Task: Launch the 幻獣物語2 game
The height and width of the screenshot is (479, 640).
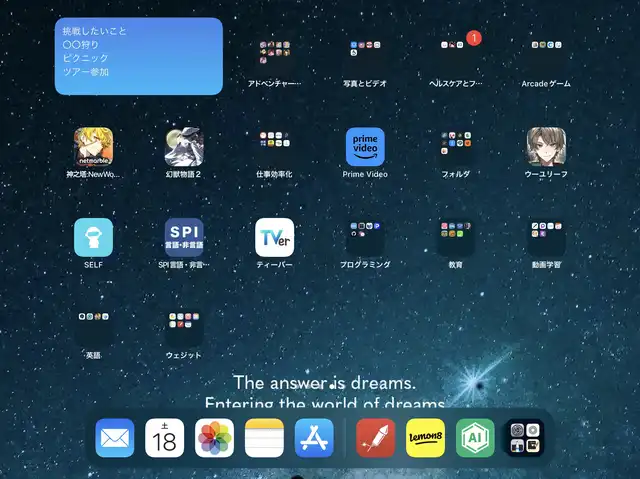Action: point(183,147)
